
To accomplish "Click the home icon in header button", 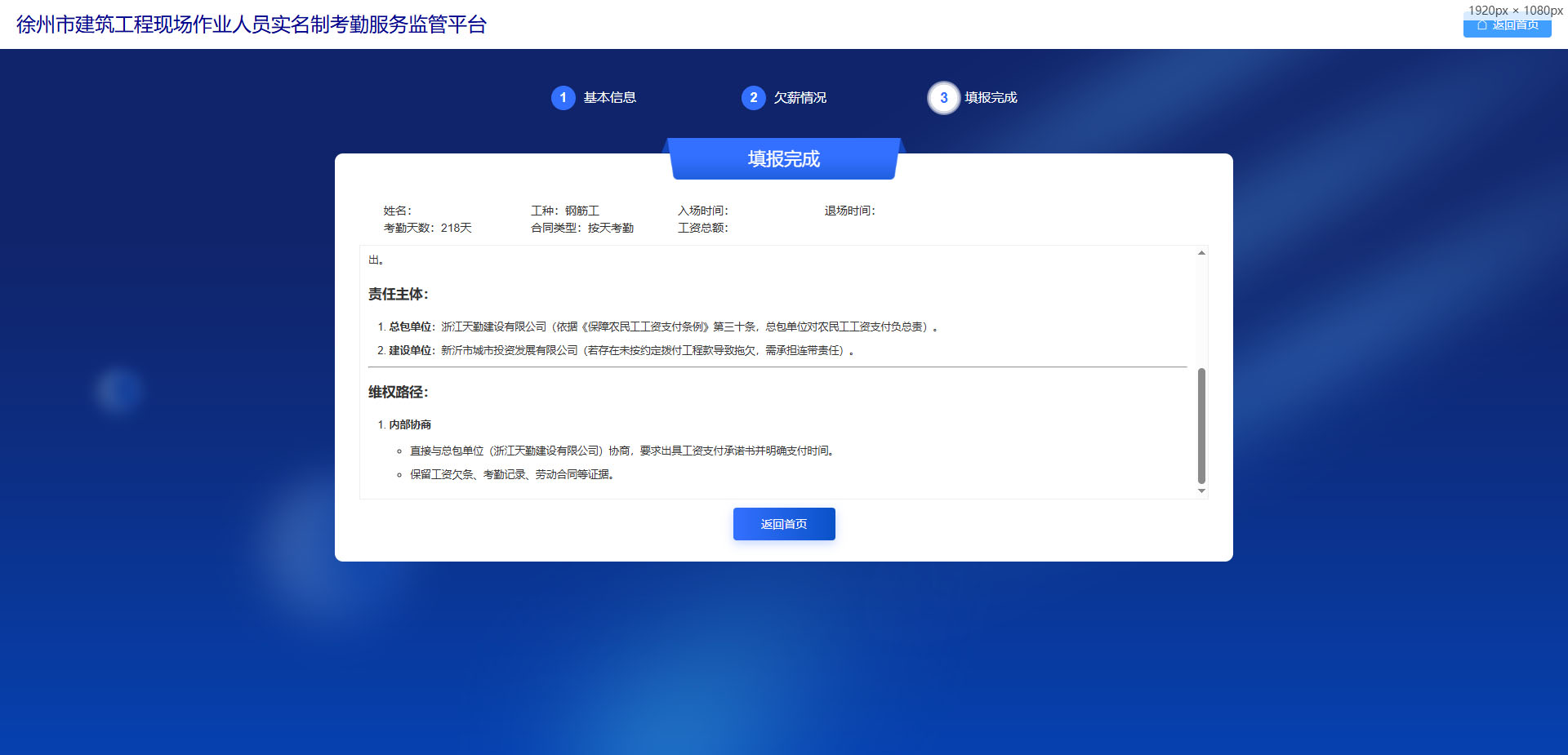I will coord(1481,26).
